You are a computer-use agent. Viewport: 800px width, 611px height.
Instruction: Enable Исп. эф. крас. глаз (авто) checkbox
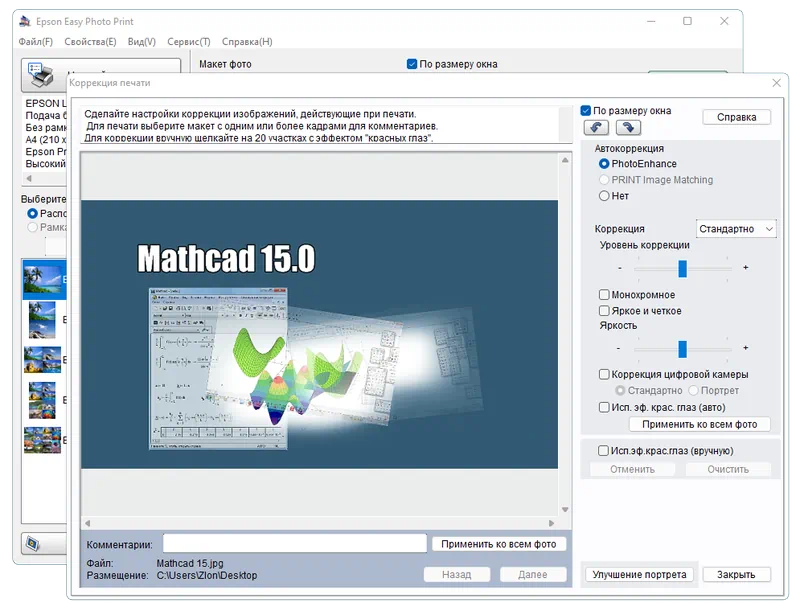604,407
